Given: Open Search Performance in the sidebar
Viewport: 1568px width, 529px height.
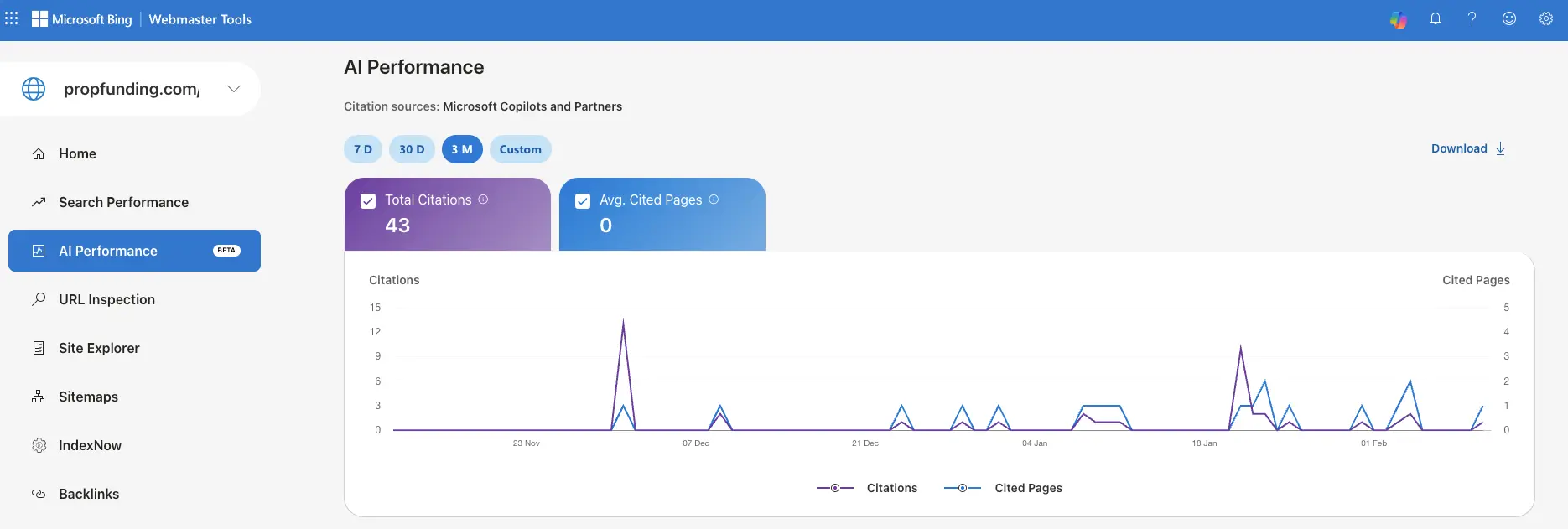Looking at the screenshot, I should tap(134, 202).
